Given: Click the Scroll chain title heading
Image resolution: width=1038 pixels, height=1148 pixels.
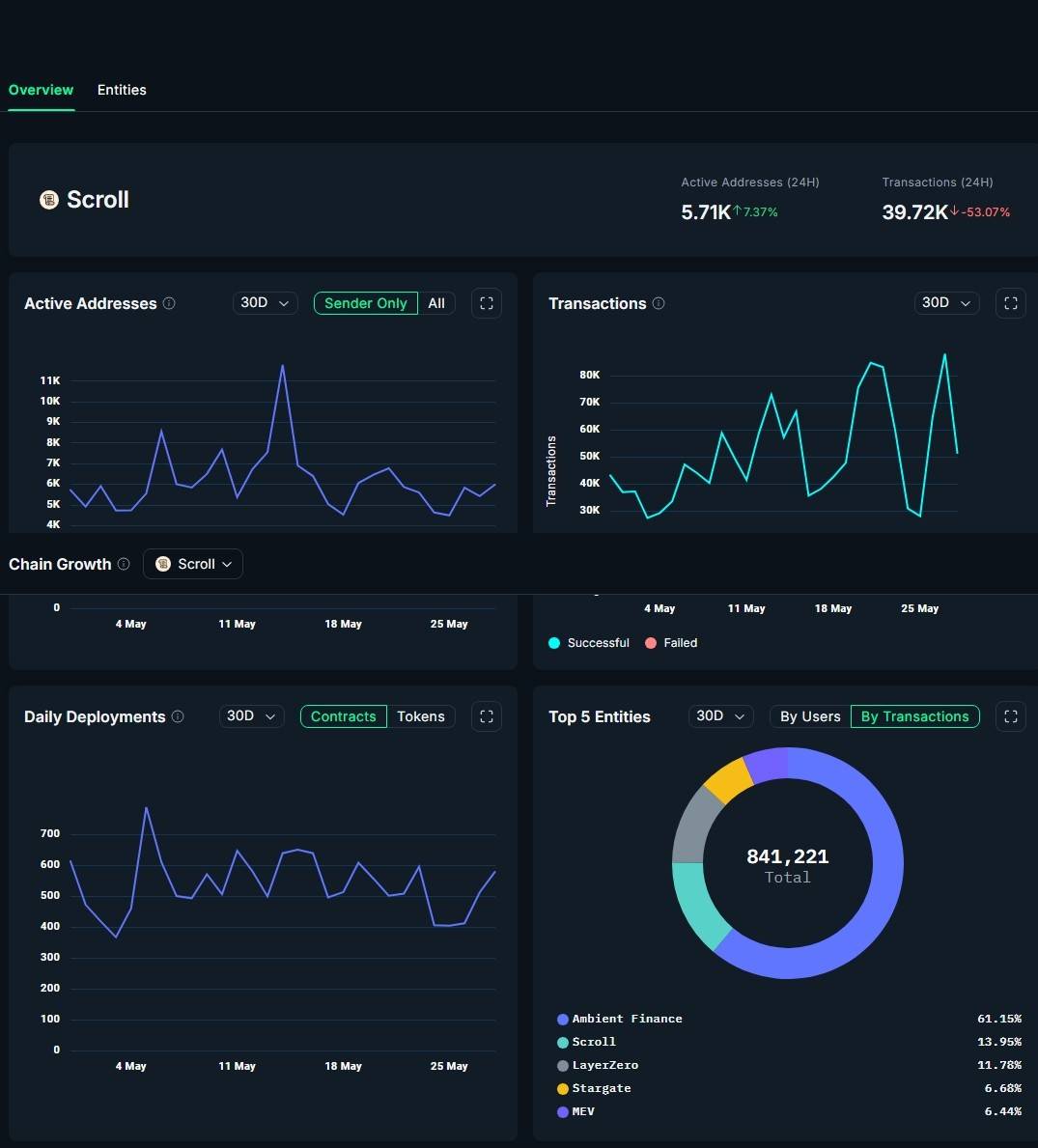Looking at the screenshot, I should 98,199.
